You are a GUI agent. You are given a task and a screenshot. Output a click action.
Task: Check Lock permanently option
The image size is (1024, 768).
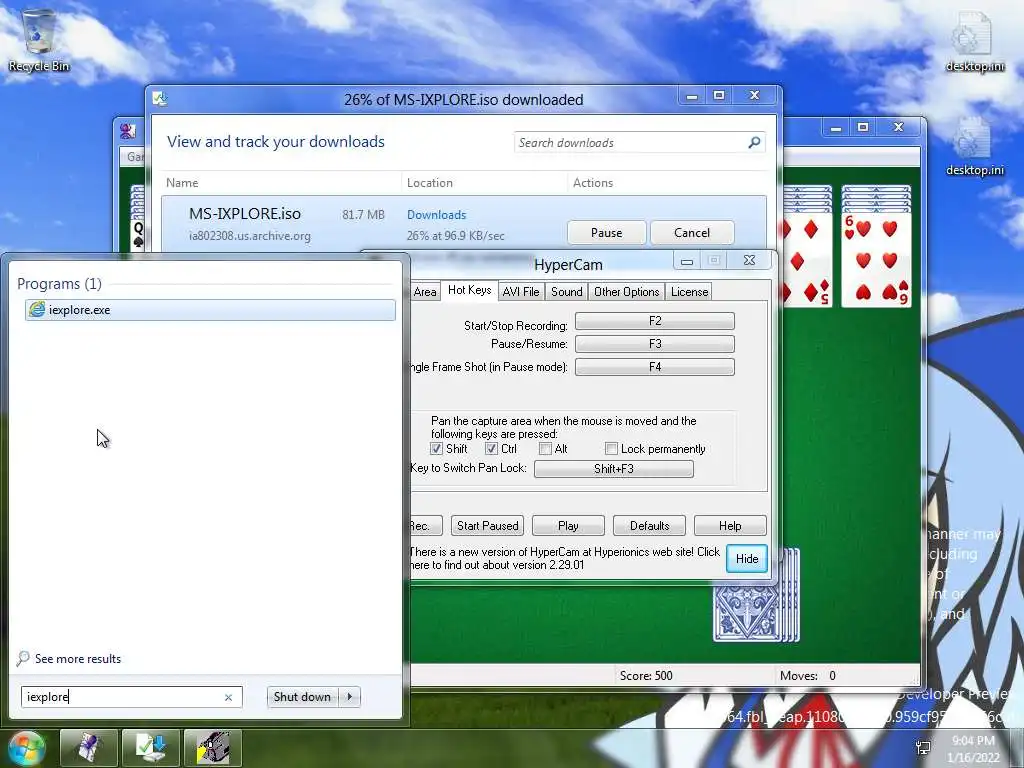tap(611, 449)
